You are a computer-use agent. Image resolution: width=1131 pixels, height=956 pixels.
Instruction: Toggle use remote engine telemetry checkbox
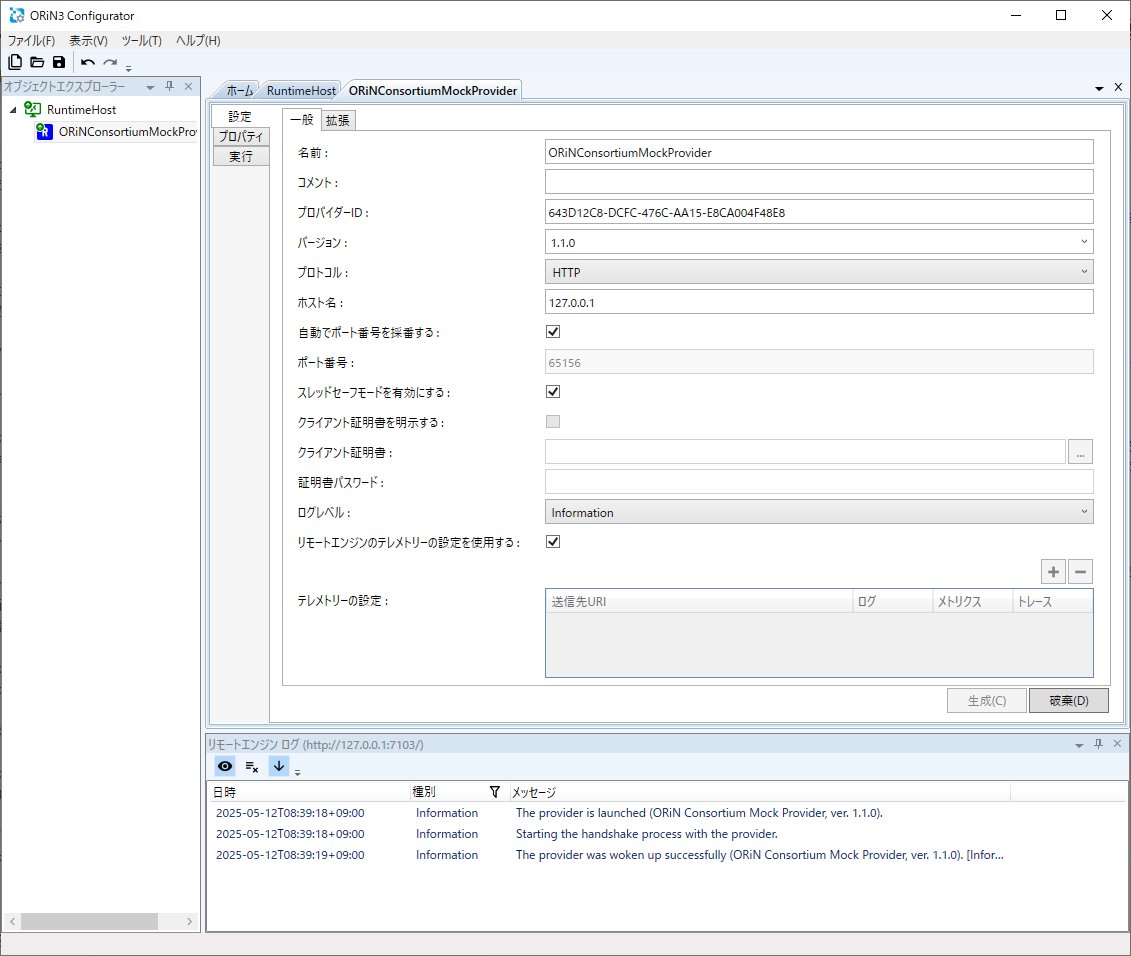click(553, 542)
